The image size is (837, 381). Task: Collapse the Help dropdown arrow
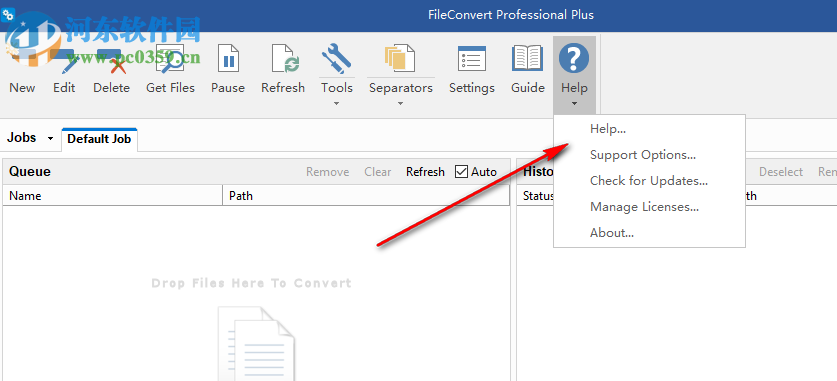pyautogui.click(x=574, y=104)
